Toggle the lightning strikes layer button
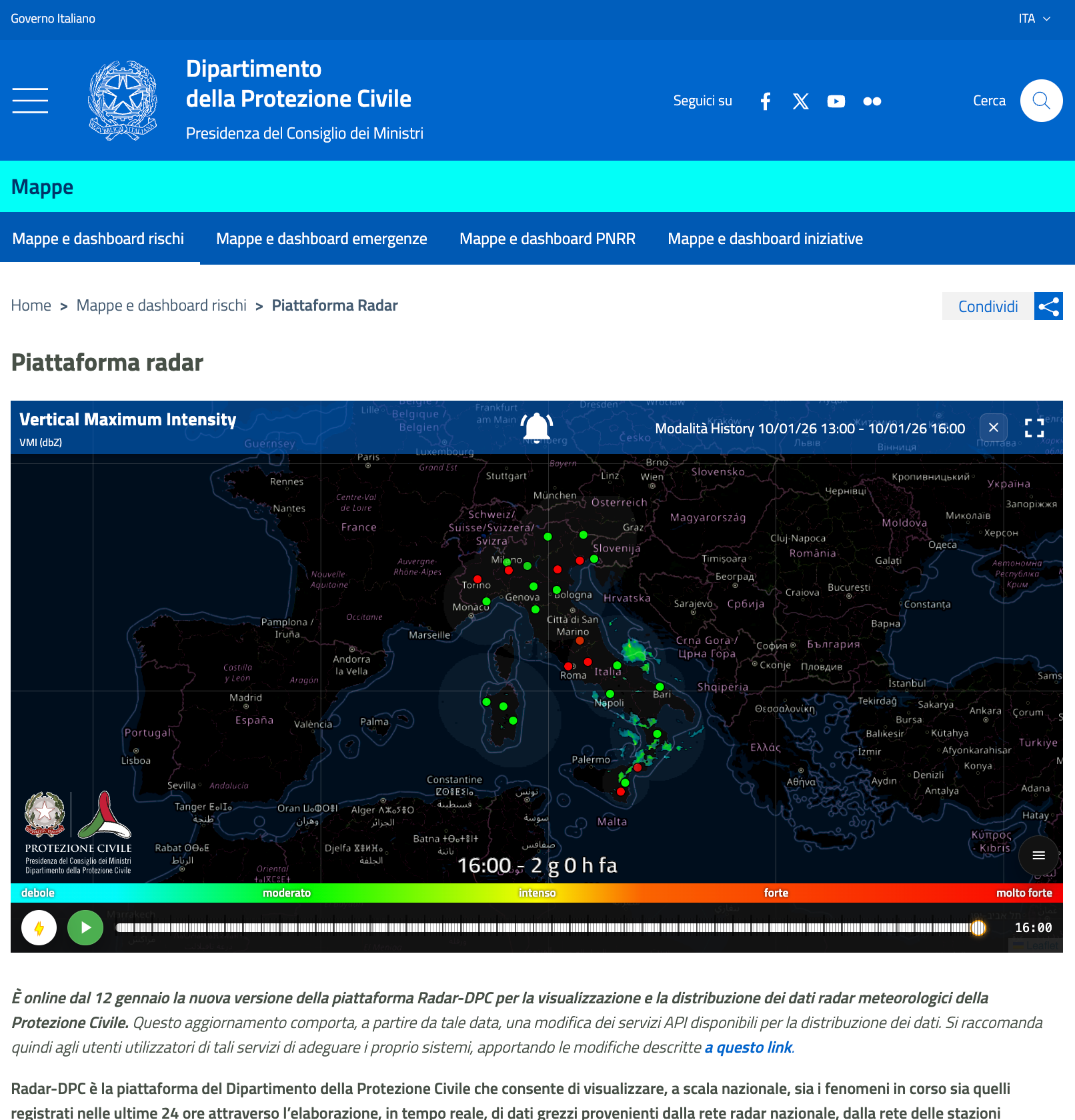Viewport: 1075px width, 1120px height. click(x=39, y=927)
